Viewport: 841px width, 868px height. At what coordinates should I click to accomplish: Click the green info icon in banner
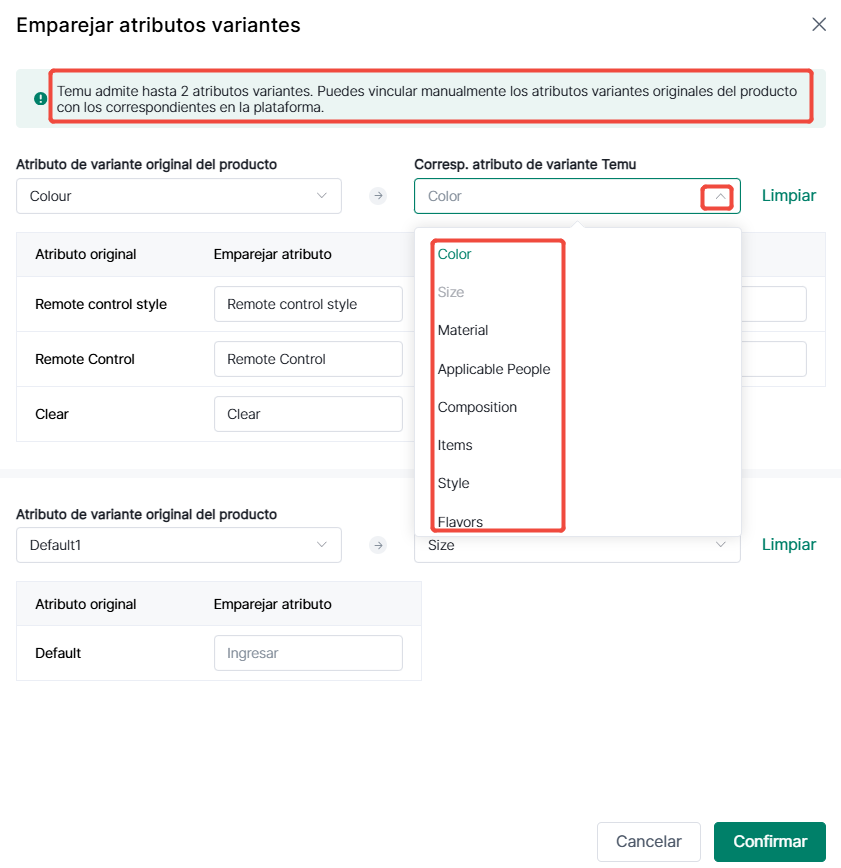coord(40,99)
